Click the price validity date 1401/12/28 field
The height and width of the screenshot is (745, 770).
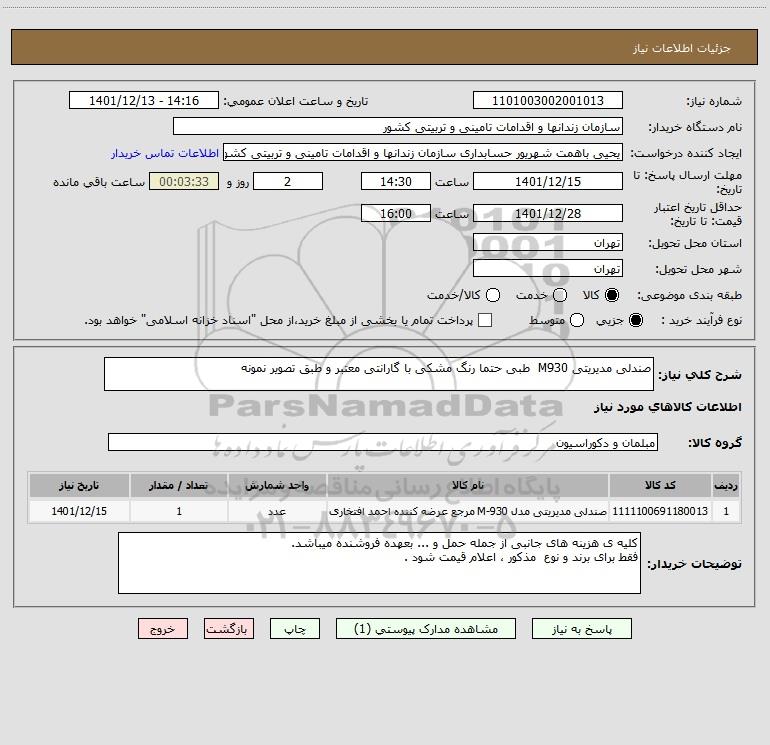click(548, 213)
